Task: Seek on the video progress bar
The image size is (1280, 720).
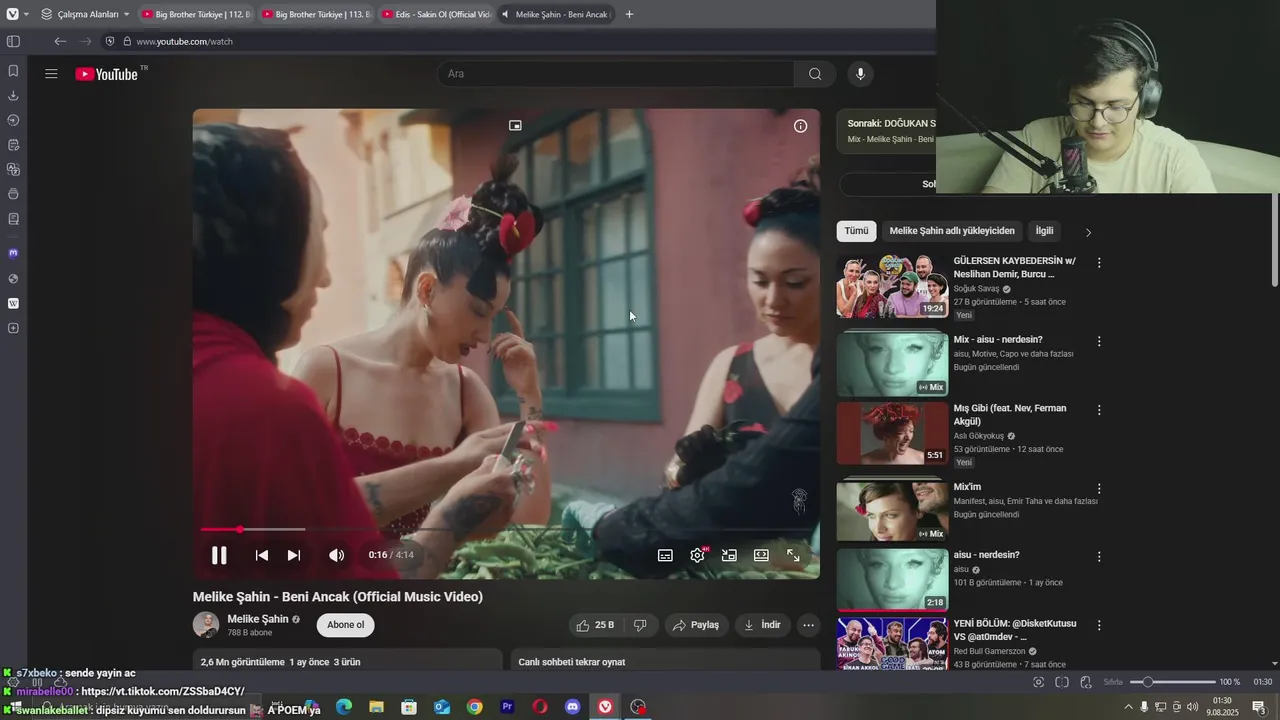Action: click(x=506, y=529)
